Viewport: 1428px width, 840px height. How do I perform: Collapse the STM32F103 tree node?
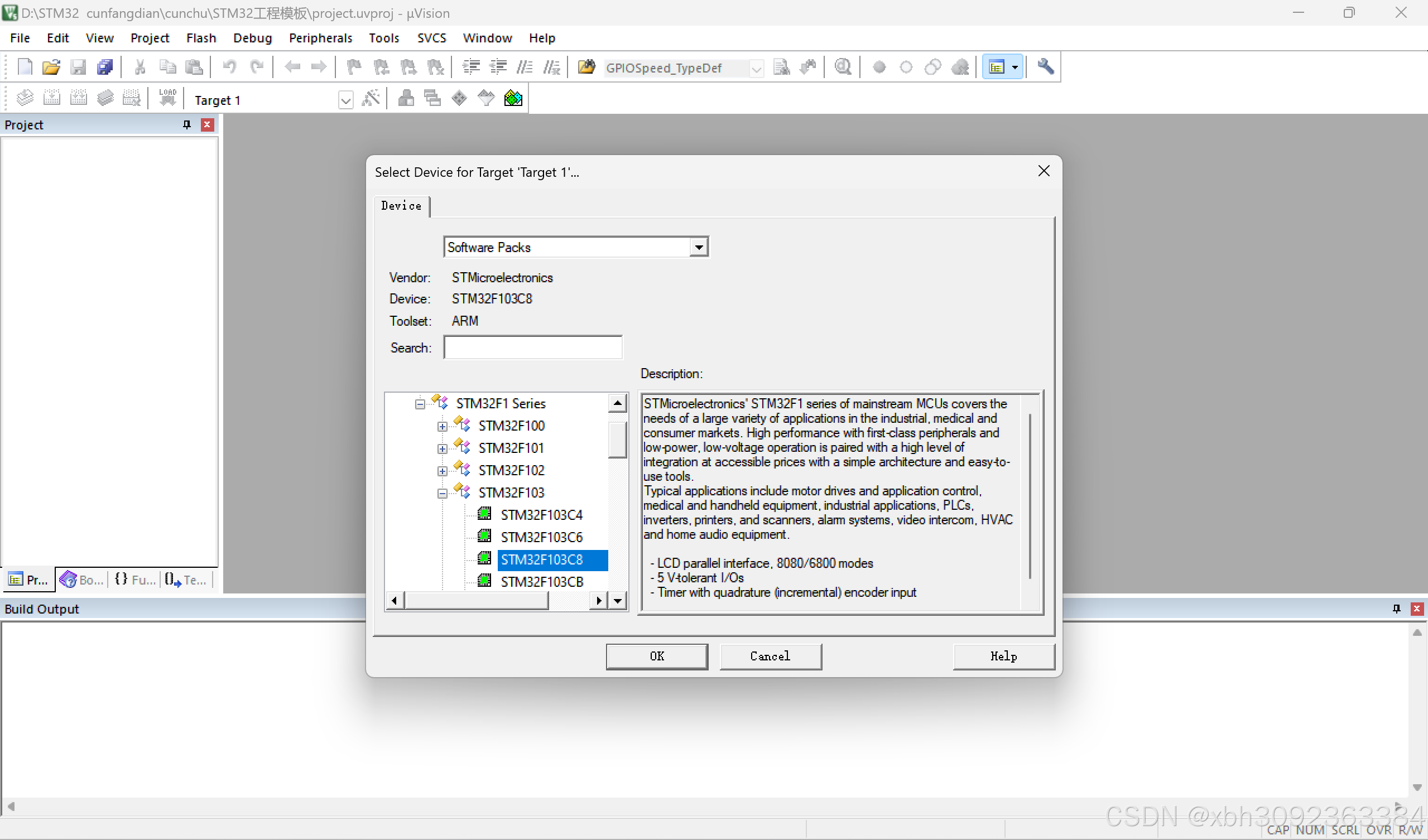pos(442,494)
